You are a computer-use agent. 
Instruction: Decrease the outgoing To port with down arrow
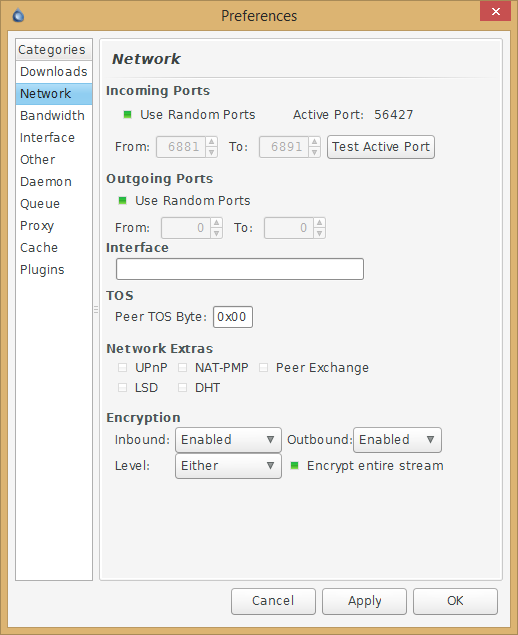tap(320, 233)
